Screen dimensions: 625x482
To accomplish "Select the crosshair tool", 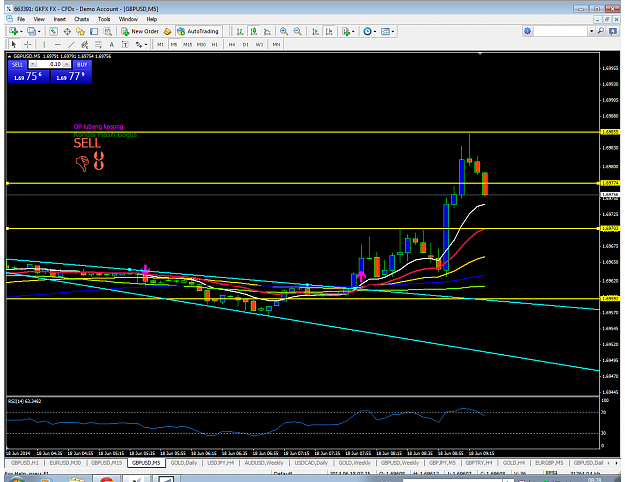I will (x=28, y=44).
